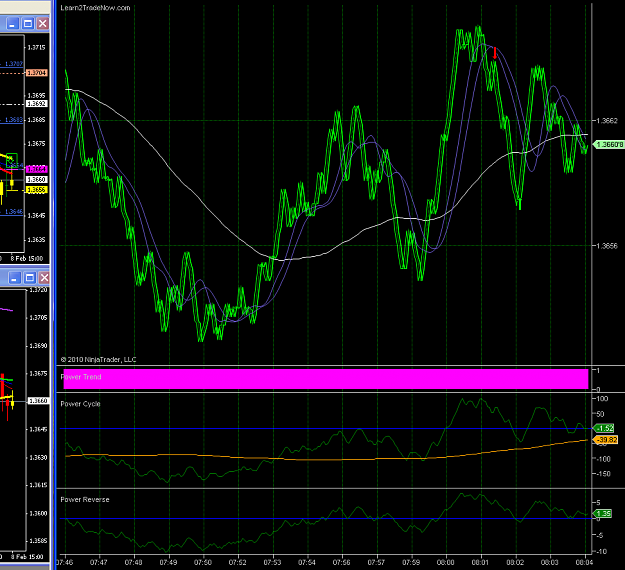Click the 08:03 time axis label
This screenshot has height=570, width=625.
tap(549, 562)
